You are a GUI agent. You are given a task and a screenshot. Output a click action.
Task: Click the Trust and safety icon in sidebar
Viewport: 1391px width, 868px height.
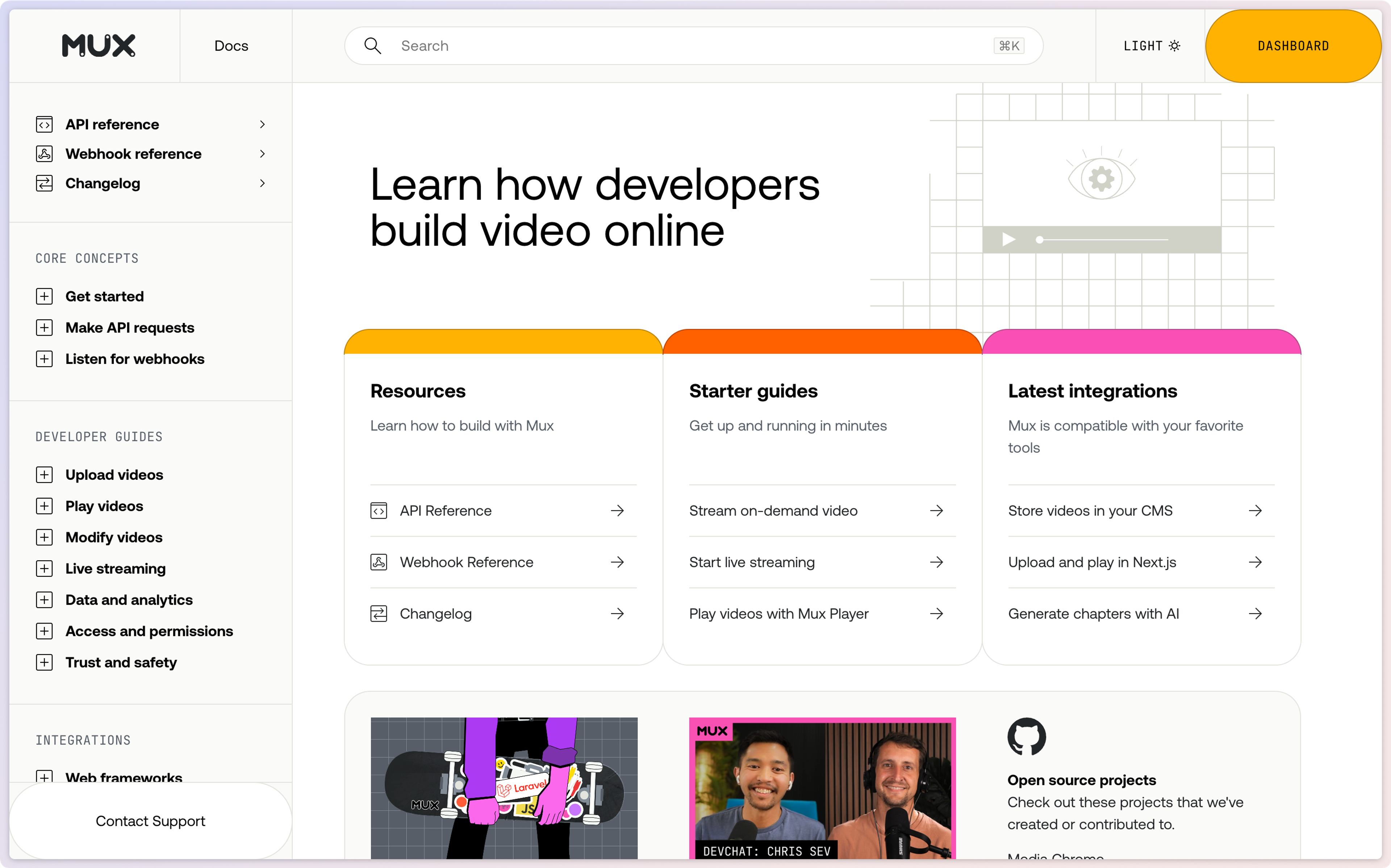coord(44,662)
